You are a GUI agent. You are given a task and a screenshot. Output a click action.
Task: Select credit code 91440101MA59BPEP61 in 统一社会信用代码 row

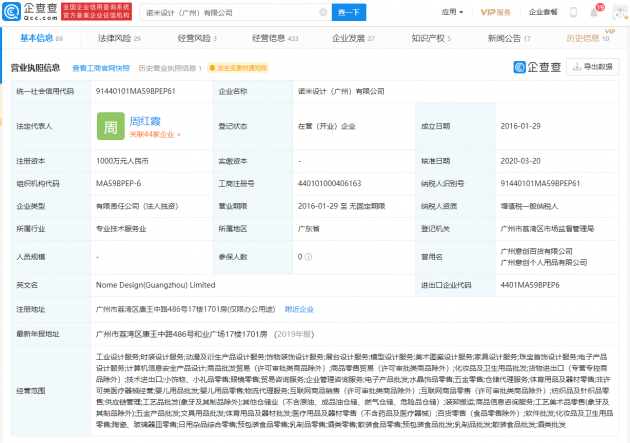tap(136, 91)
